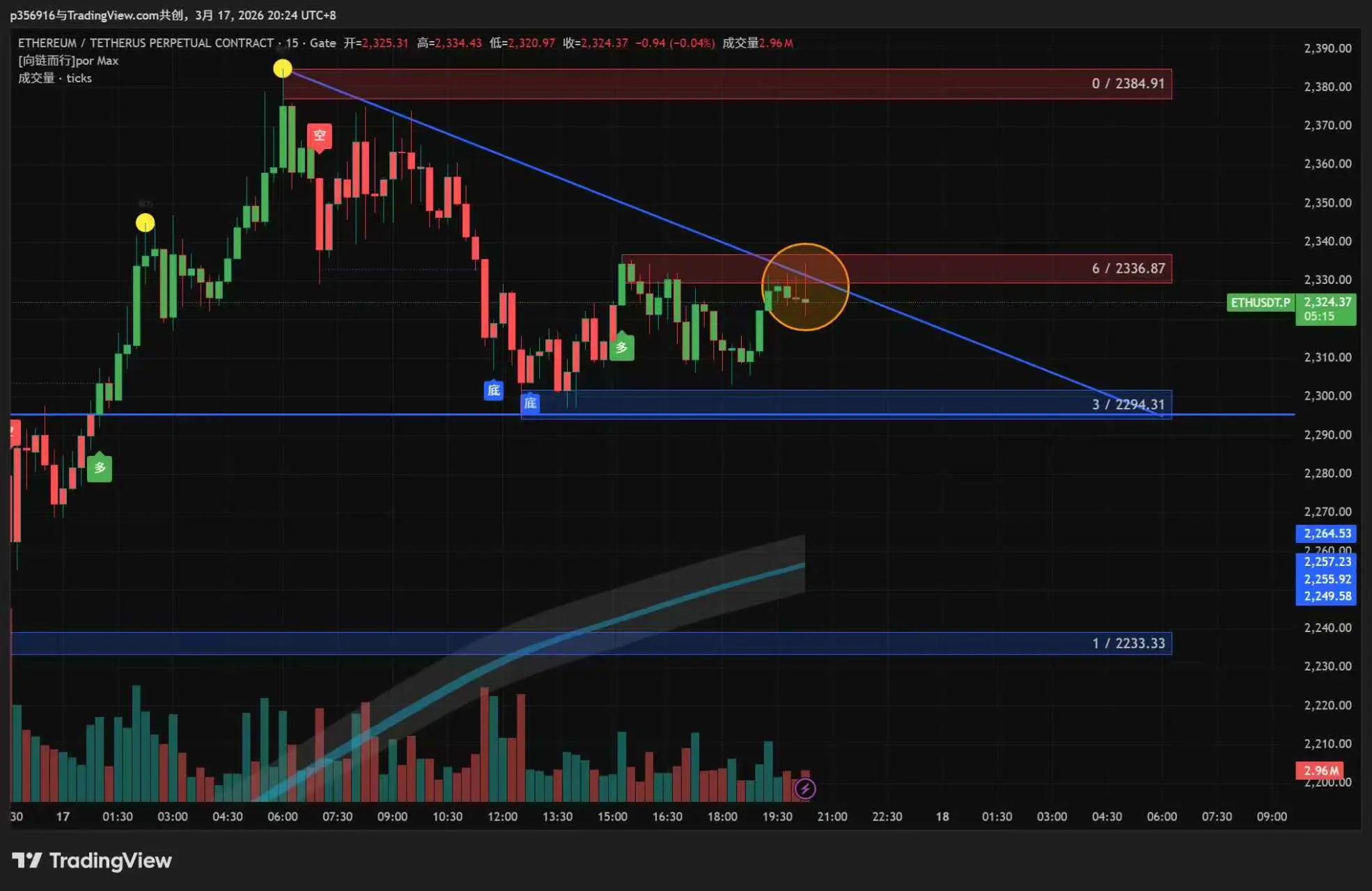The width and height of the screenshot is (1372, 891).
Task: Click the yellow circle marker at the 2384 peak
Action: pyautogui.click(x=283, y=68)
